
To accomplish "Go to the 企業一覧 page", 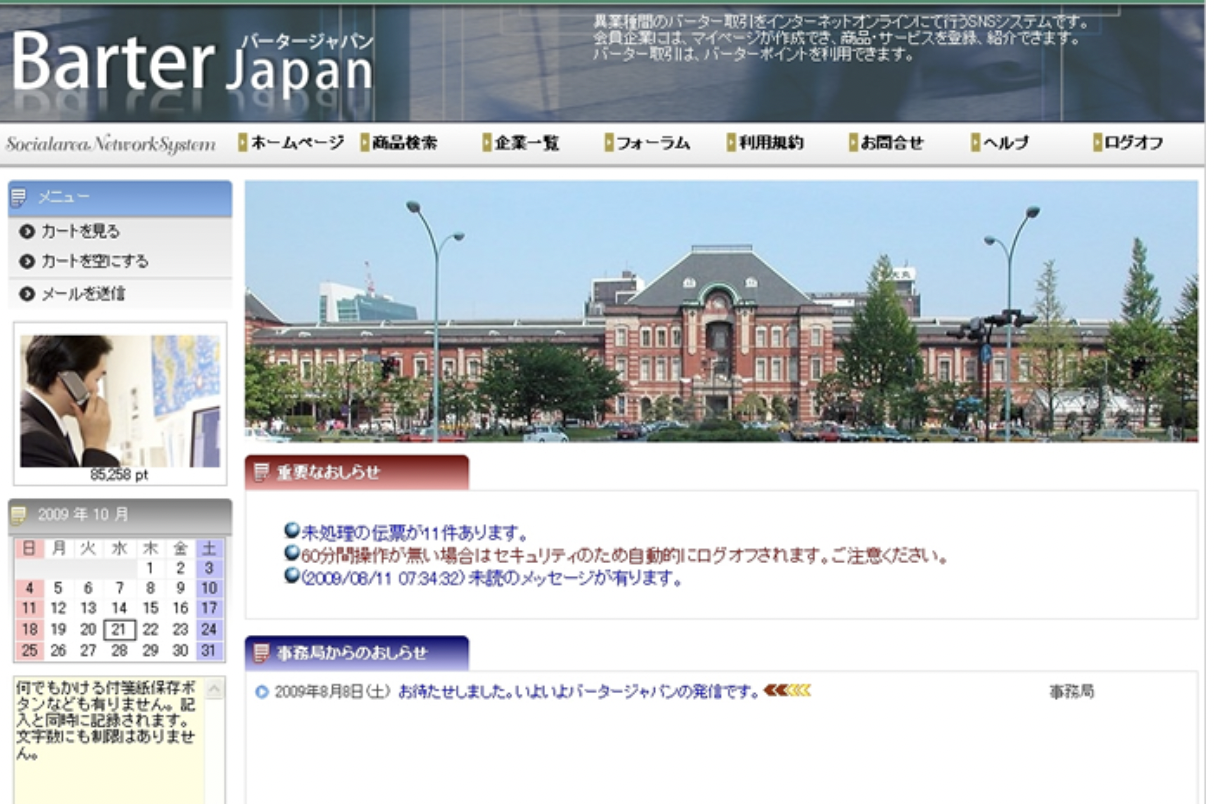I will click(x=525, y=143).
